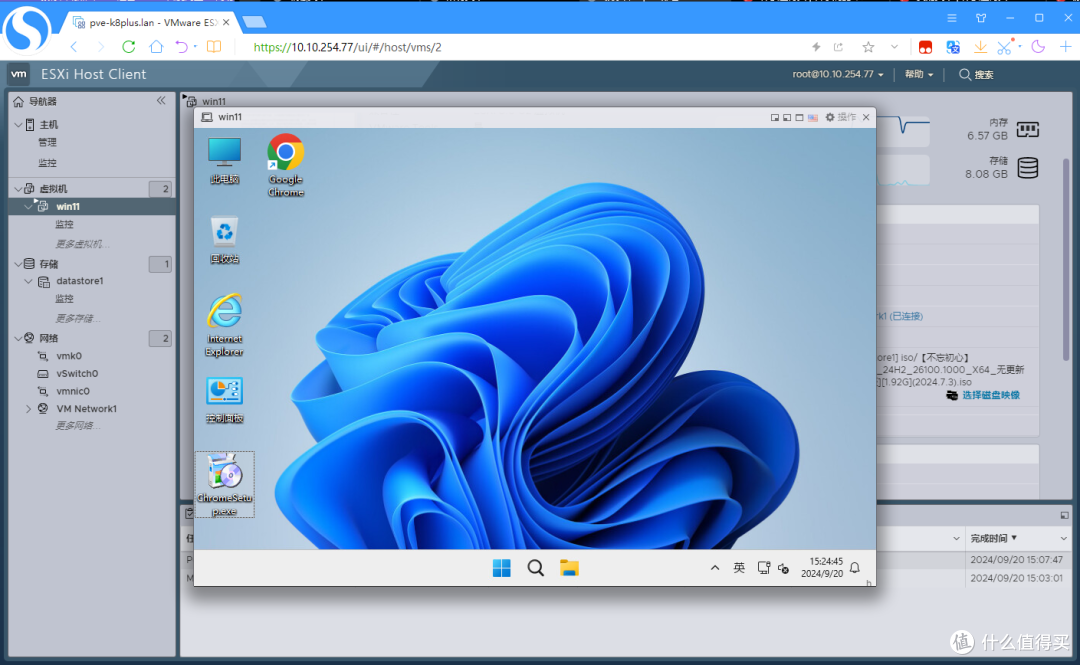Open the browser downloads icon

(x=980, y=47)
